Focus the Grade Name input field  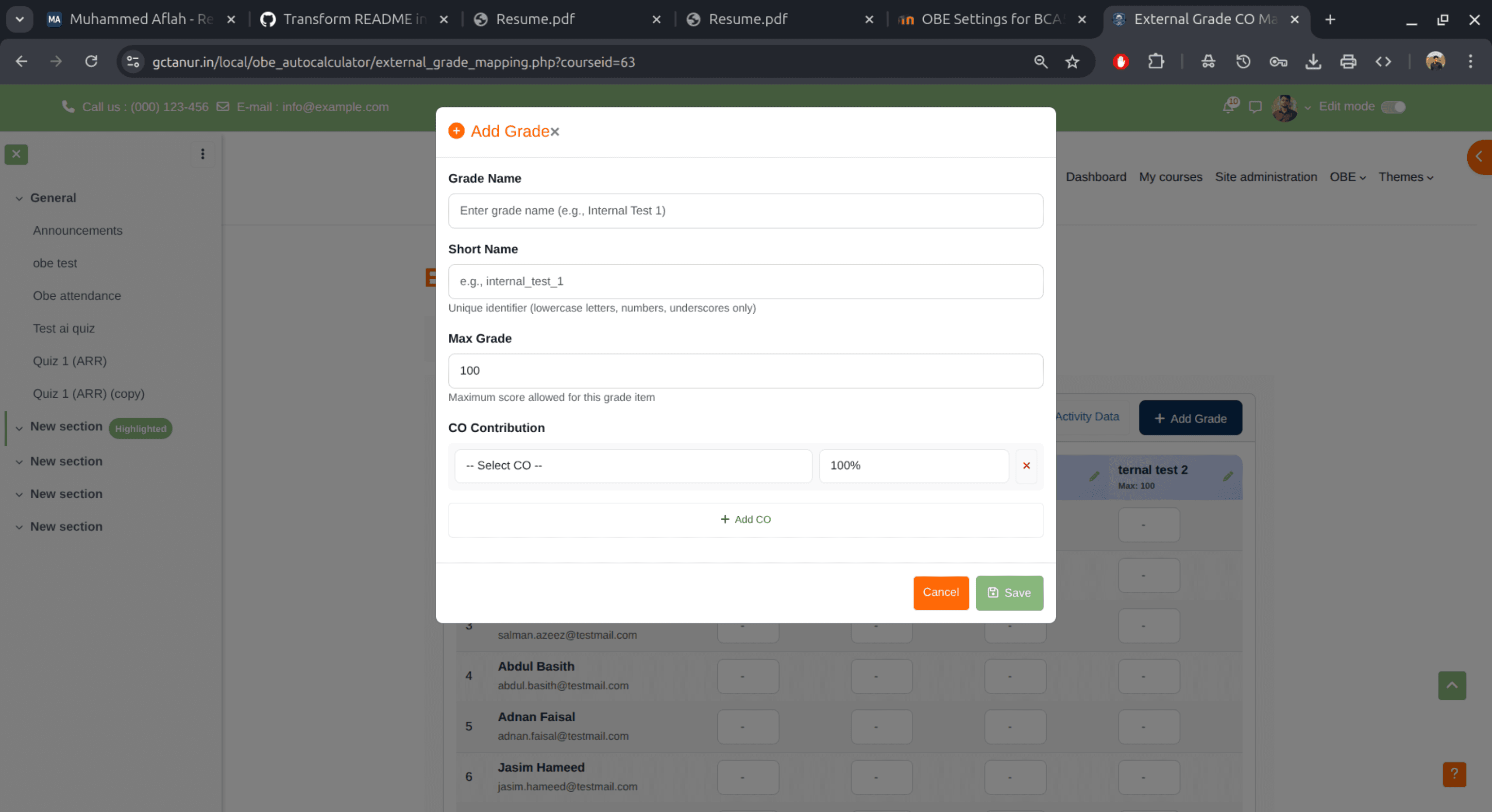[x=745, y=211]
